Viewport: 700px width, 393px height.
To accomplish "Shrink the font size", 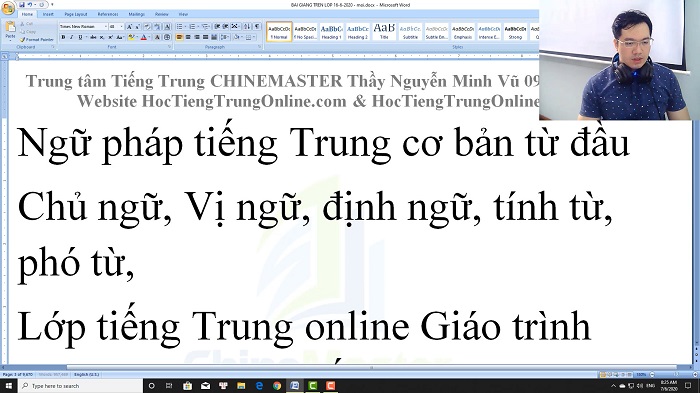I will (x=138, y=27).
